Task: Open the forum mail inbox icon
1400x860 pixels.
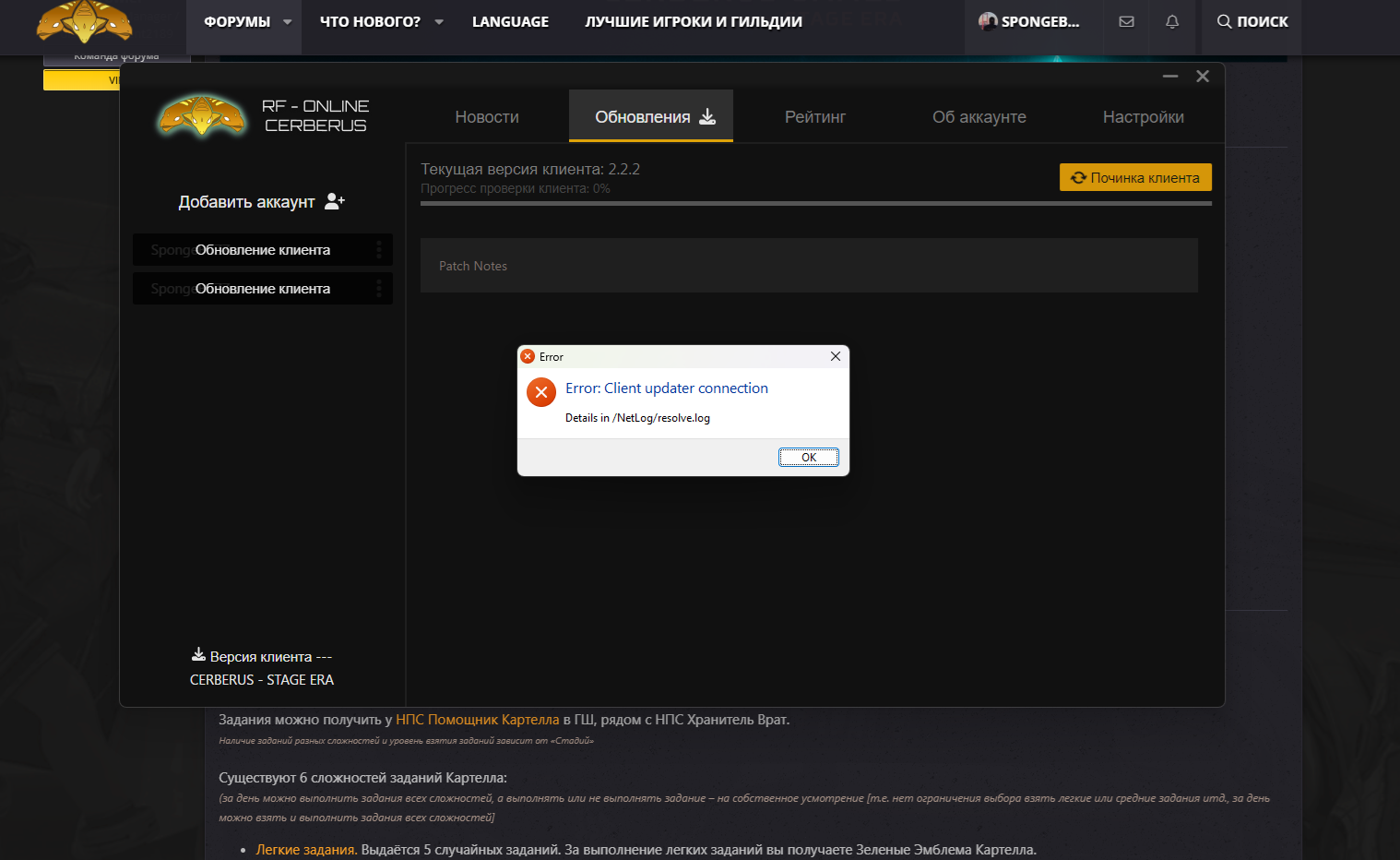Action: (x=1126, y=21)
